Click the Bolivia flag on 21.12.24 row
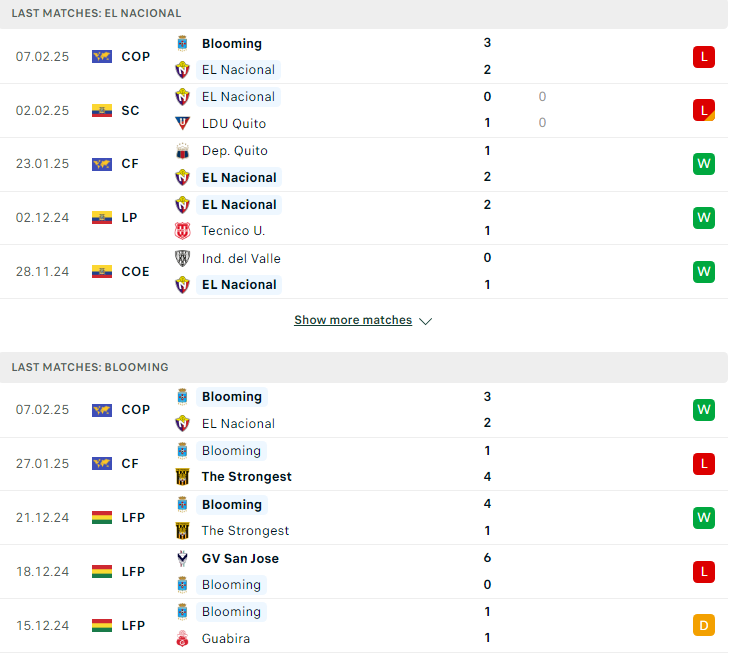Screen dimensions: 740x654 click(102, 518)
